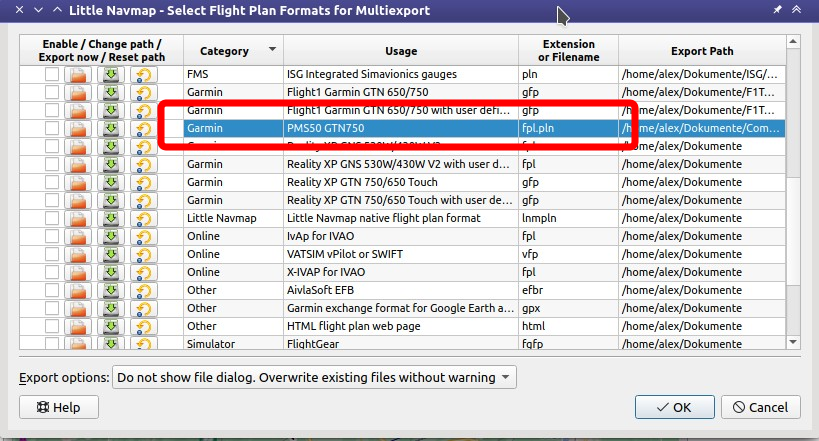Export now the PMS50 GTN750 format

point(111,129)
